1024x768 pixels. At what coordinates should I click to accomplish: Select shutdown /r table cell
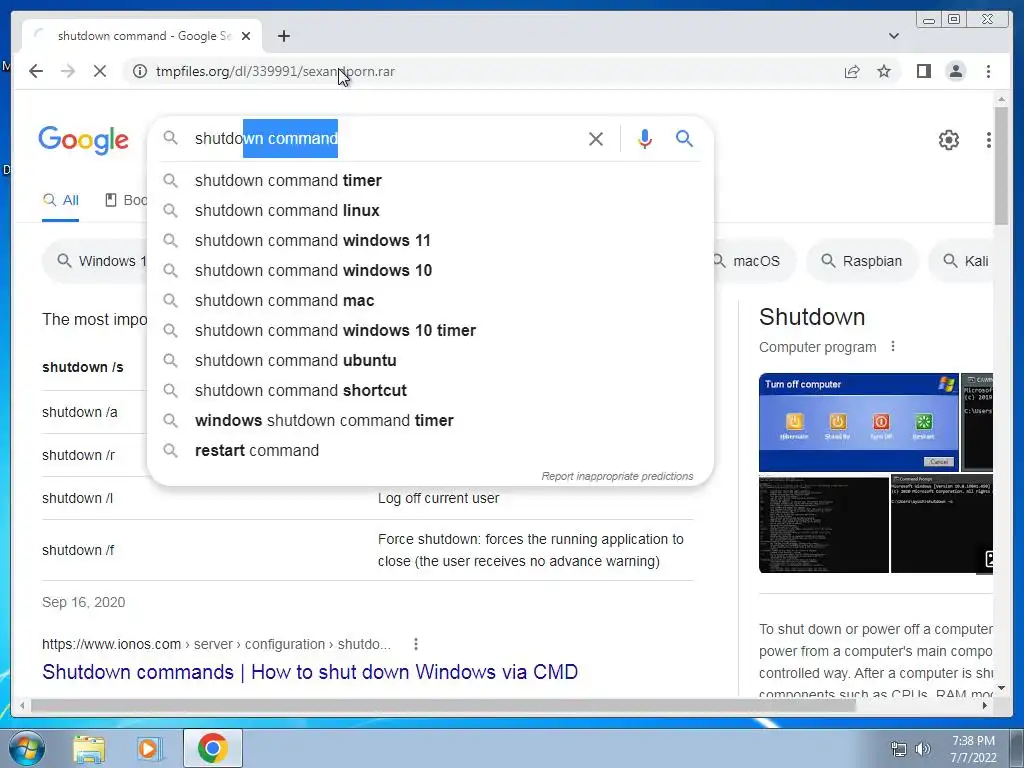[x=78, y=455]
